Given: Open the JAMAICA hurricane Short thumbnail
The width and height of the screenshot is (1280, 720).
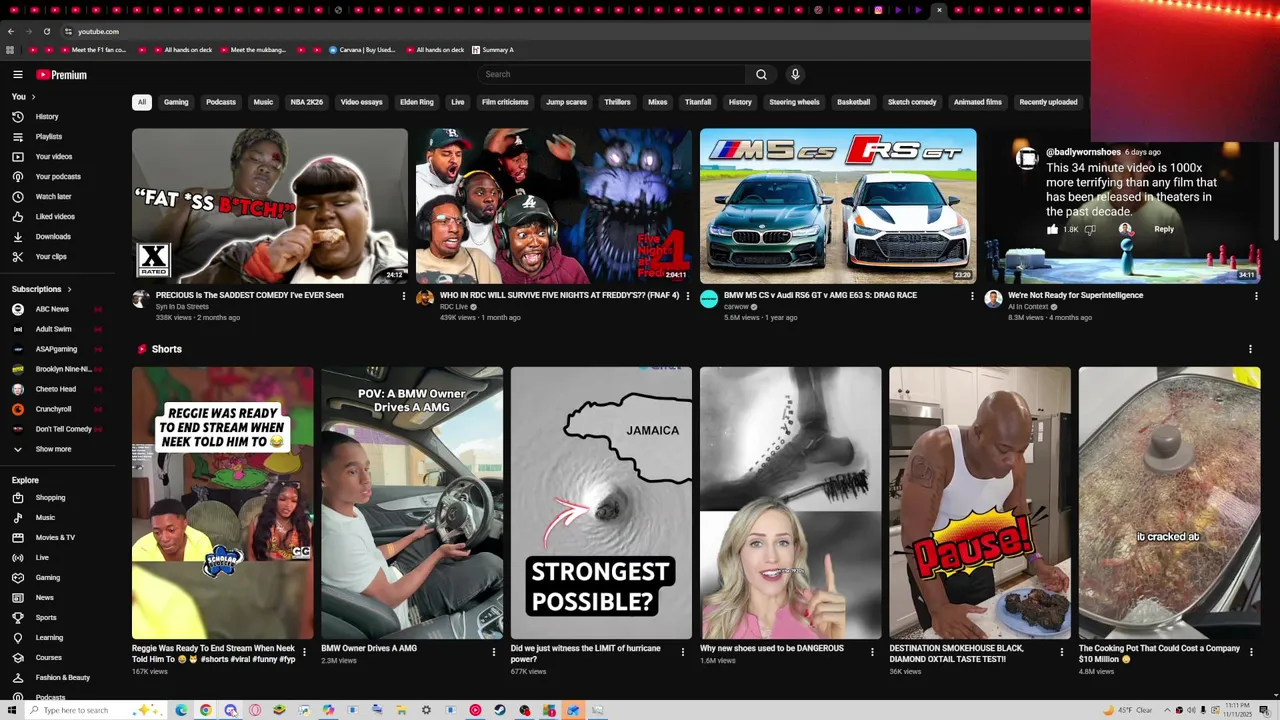Looking at the screenshot, I should pos(601,503).
